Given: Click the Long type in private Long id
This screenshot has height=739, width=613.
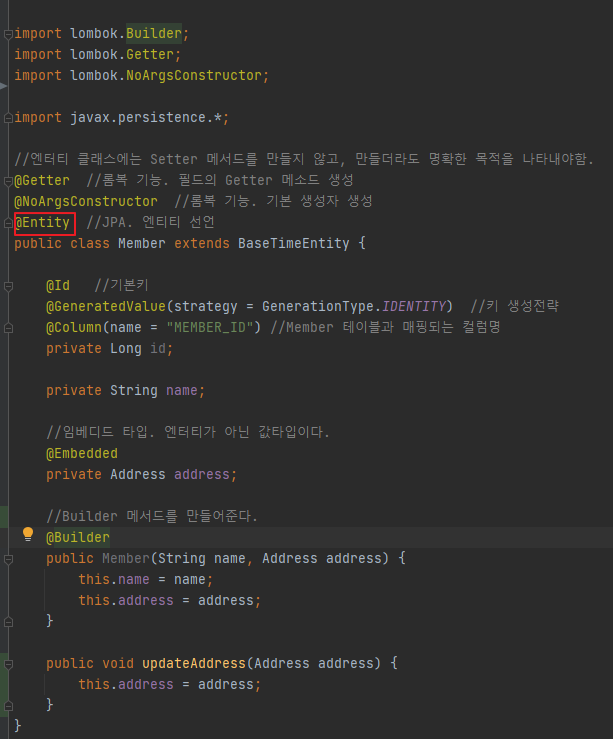Looking at the screenshot, I should (126, 348).
